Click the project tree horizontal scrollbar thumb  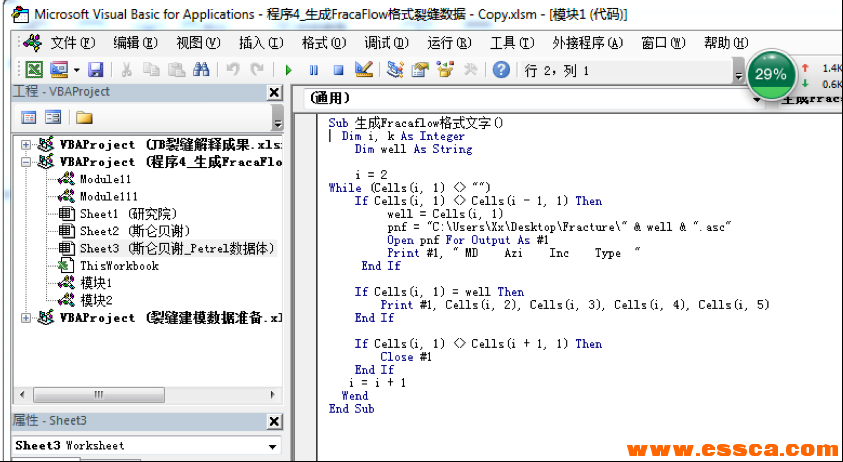99,395
